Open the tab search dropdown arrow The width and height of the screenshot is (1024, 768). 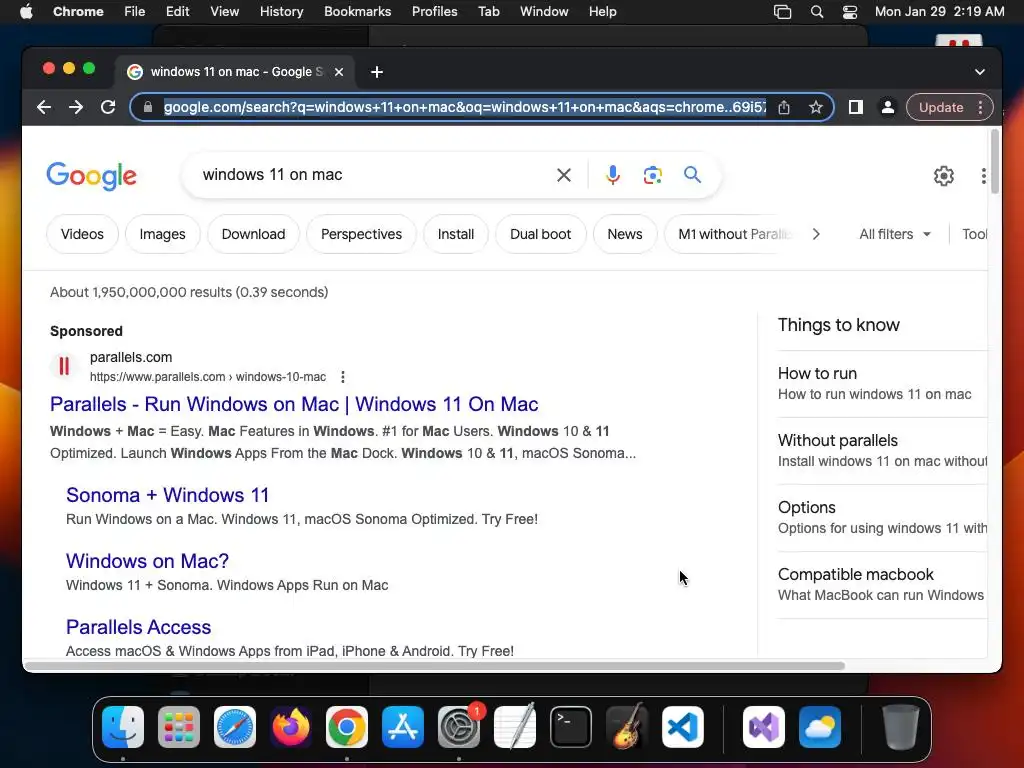[x=980, y=72]
